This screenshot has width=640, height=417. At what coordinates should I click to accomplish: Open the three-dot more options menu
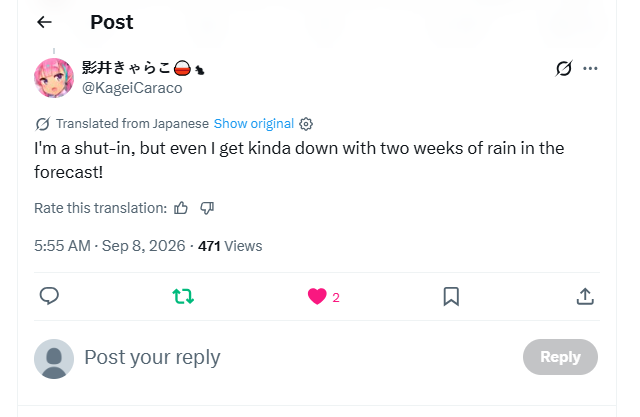coord(590,69)
